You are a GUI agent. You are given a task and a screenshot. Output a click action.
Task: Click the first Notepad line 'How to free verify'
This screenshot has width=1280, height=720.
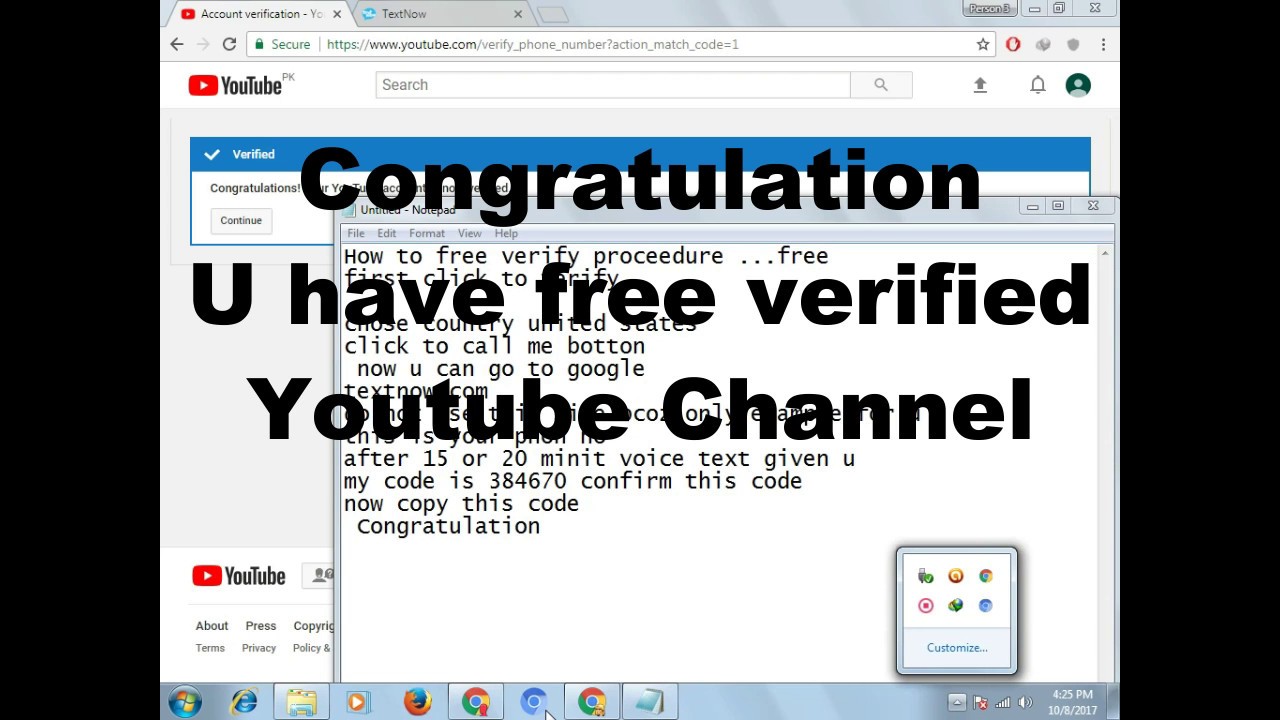586,256
